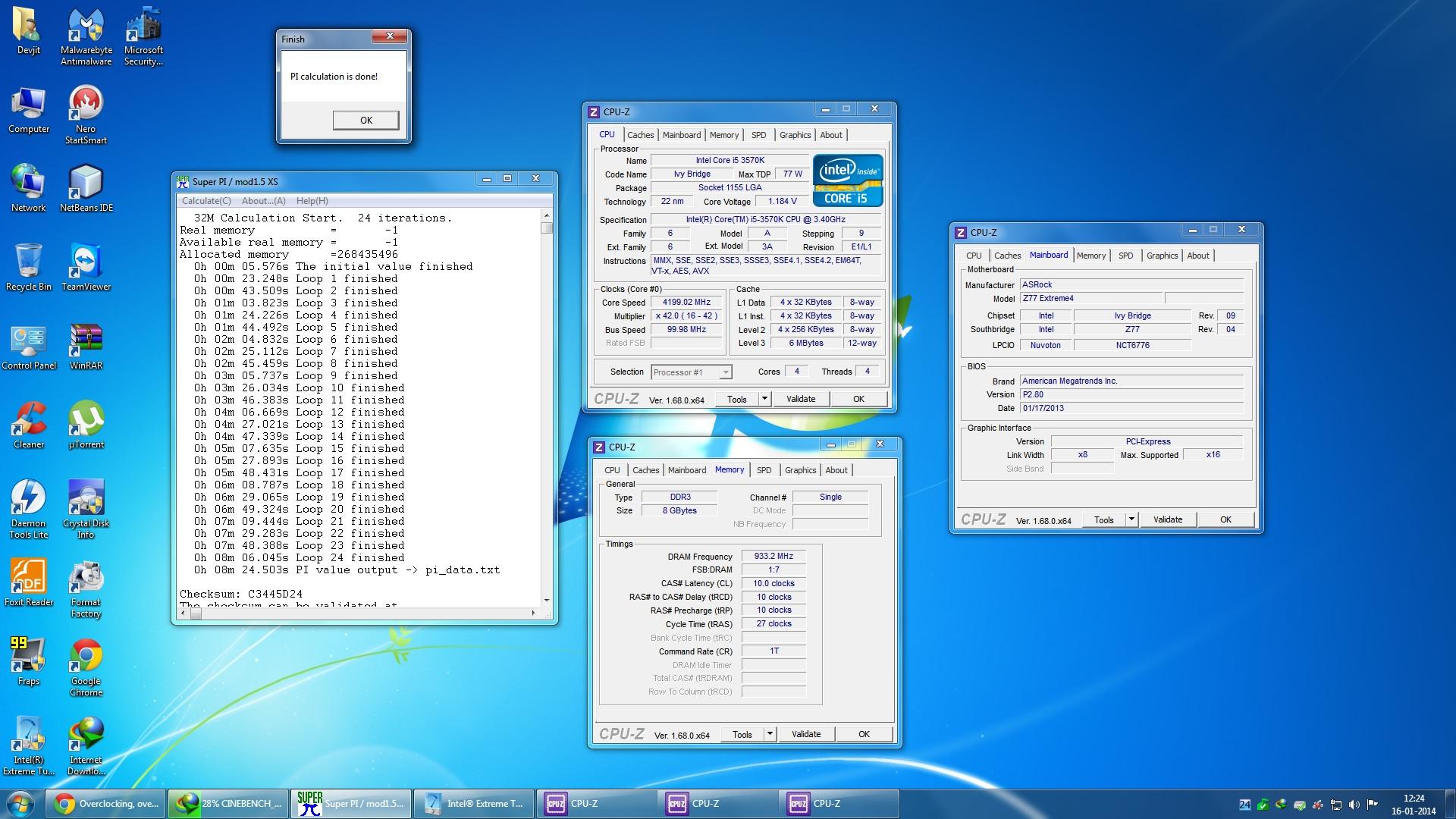Select SPD tab in top CPU-Z window
Viewport: 1456px width, 819px height.
click(758, 135)
